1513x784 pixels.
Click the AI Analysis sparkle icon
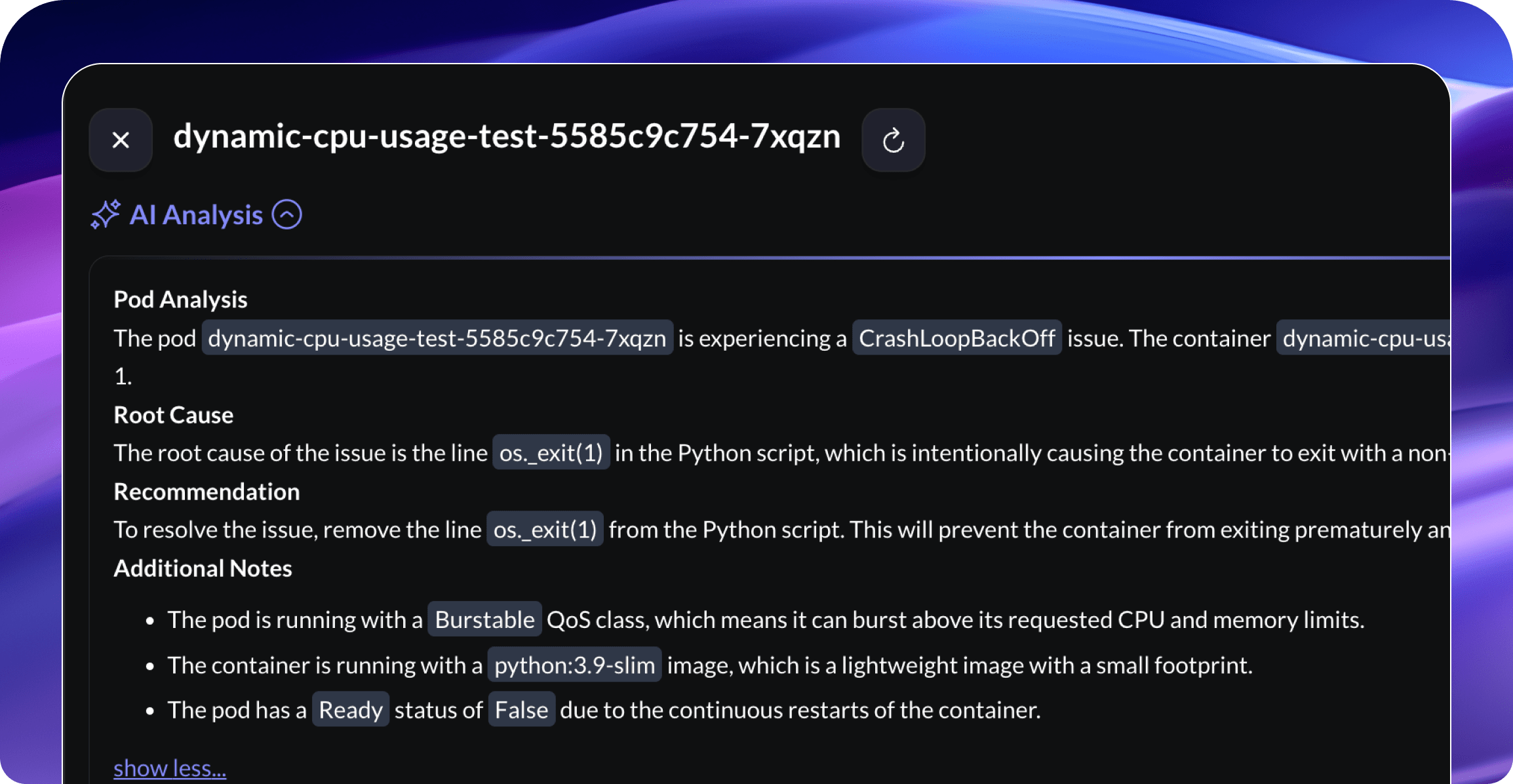pos(106,214)
